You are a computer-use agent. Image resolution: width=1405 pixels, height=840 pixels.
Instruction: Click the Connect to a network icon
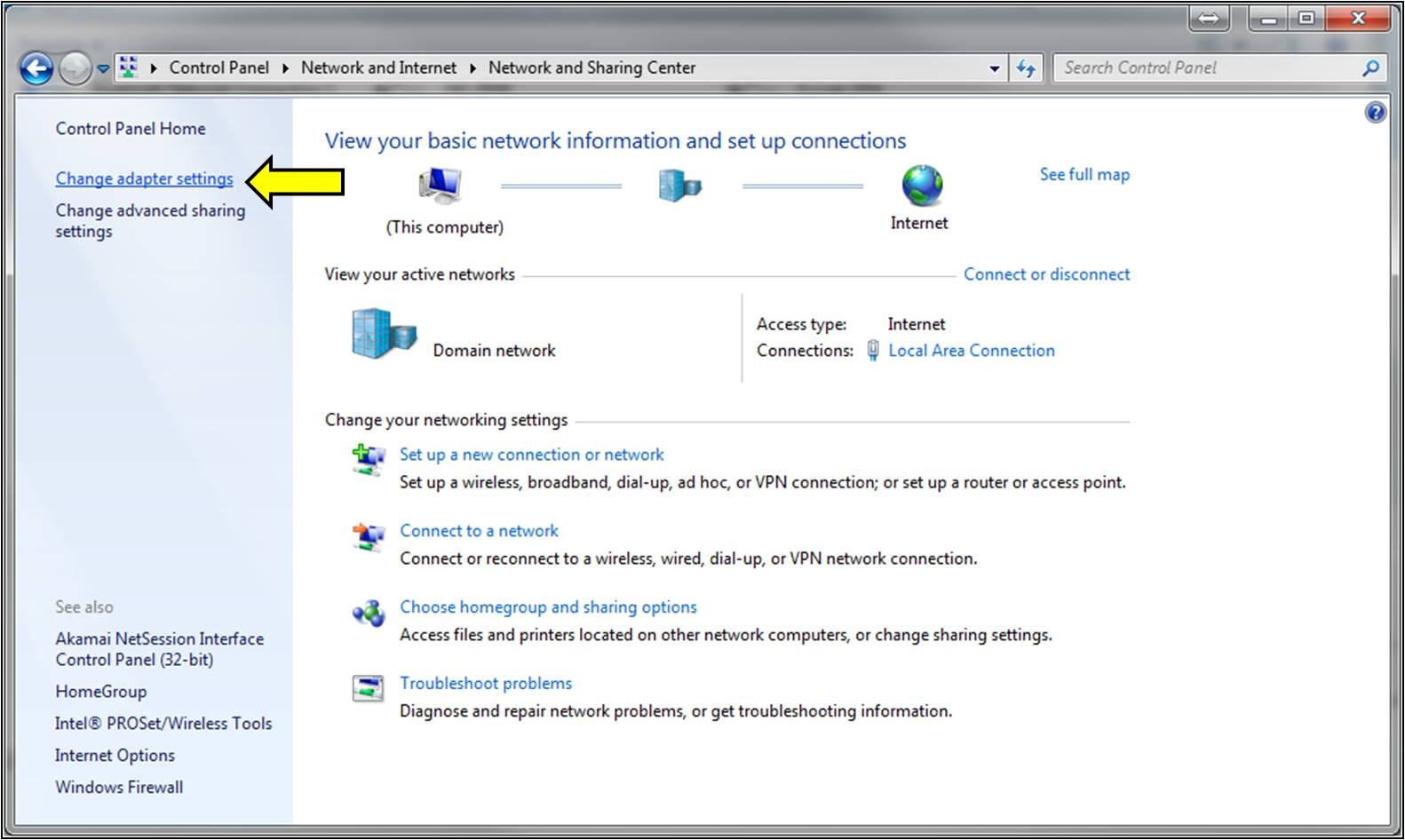tap(368, 536)
